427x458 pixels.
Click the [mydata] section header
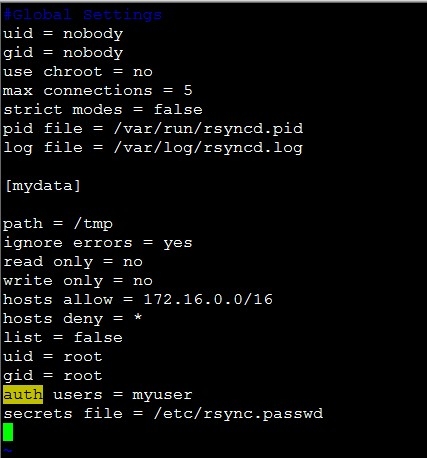(43, 186)
